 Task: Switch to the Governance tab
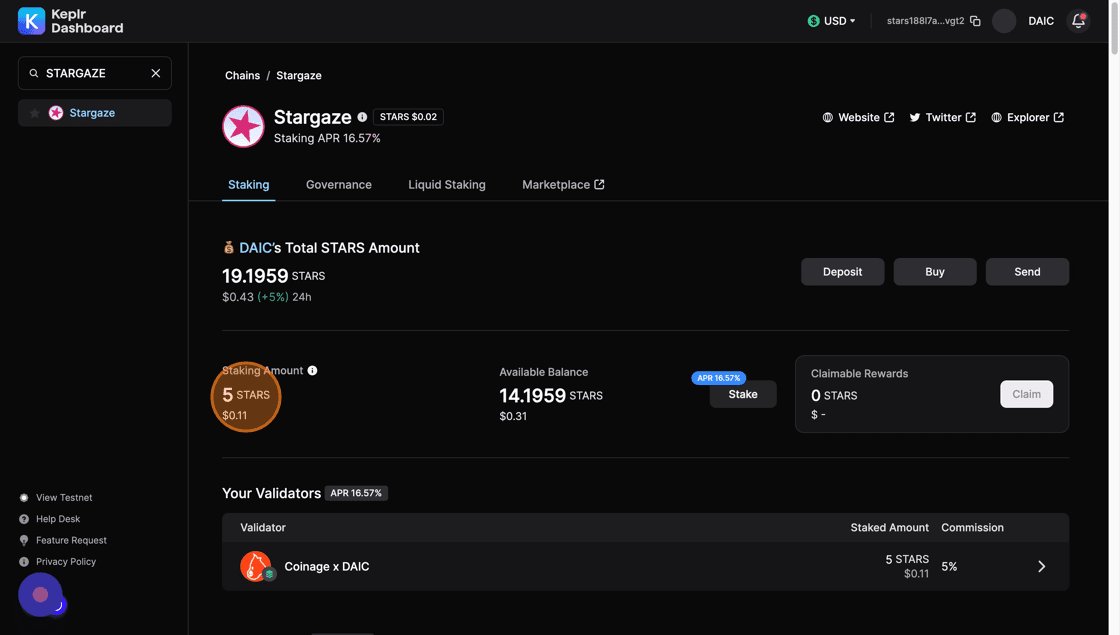point(338,185)
